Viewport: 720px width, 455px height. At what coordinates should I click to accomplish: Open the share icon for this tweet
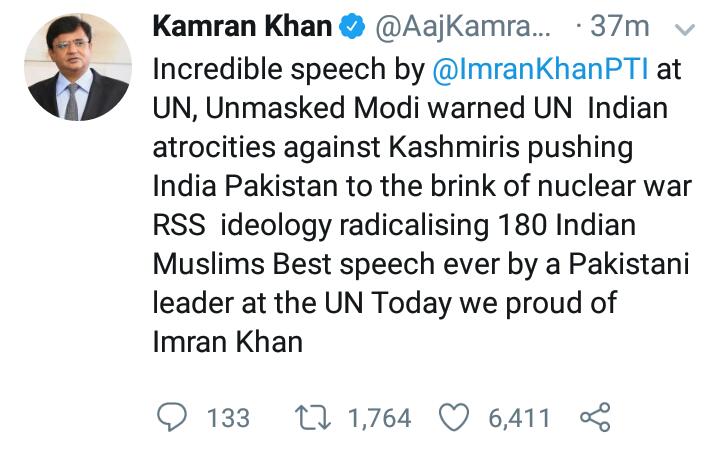click(595, 417)
